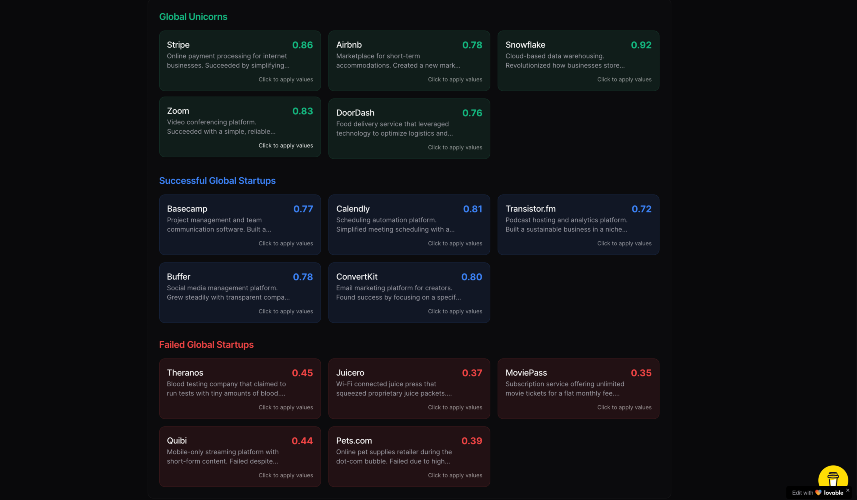
Task: Click the Successful Global Startups heading
Action: tap(217, 181)
